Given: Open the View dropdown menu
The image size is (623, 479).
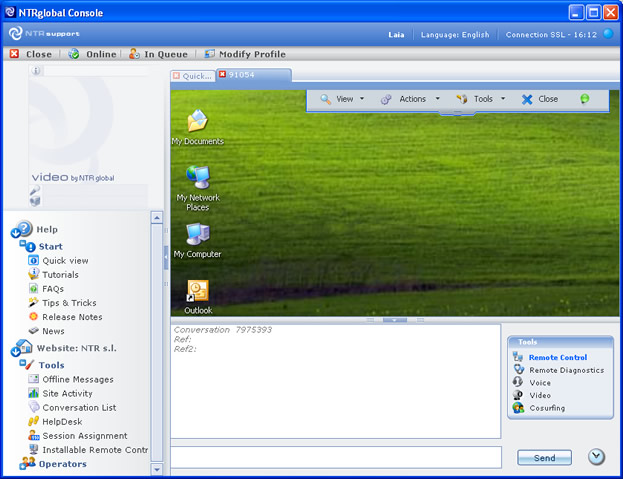Looking at the screenshot, I should (x=342, y=99).
